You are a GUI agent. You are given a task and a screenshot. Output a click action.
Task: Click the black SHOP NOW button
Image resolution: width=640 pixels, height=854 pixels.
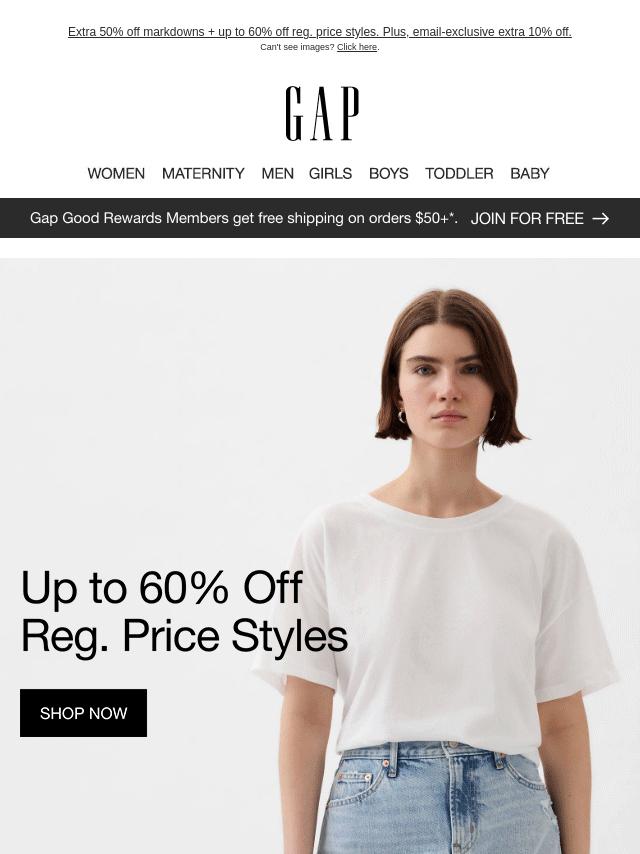(83, 713)
